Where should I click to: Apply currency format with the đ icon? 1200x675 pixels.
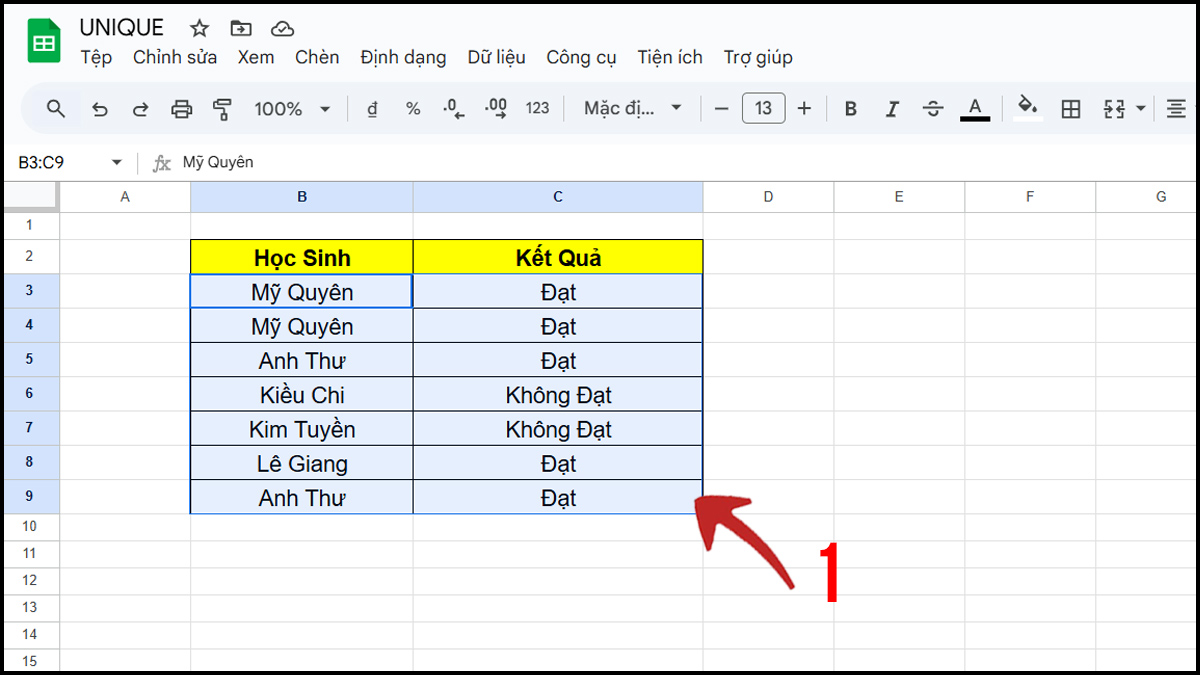[371, 108]
